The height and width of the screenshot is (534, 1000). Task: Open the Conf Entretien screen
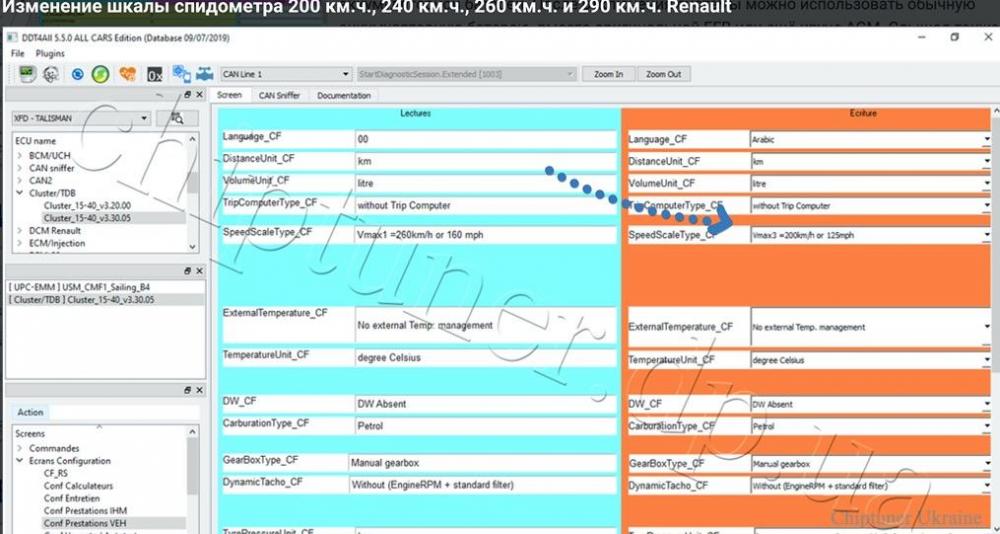pyautogui.click(x=72, y=498)
